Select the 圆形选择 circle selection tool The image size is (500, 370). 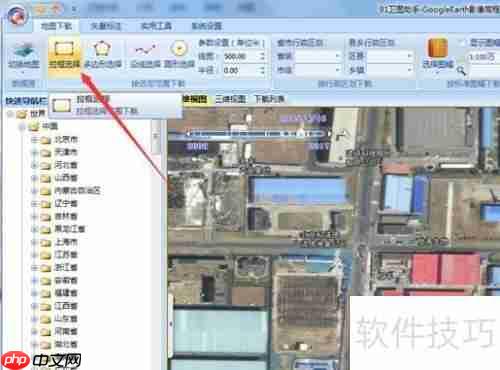(179, 55)
